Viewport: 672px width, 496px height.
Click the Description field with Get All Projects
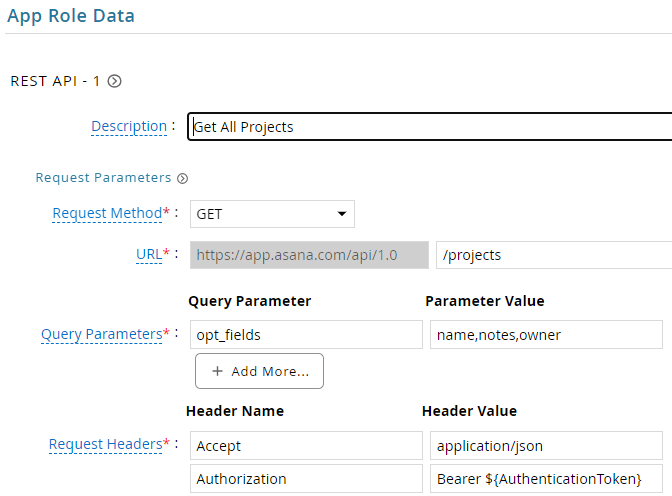[430, 126]
